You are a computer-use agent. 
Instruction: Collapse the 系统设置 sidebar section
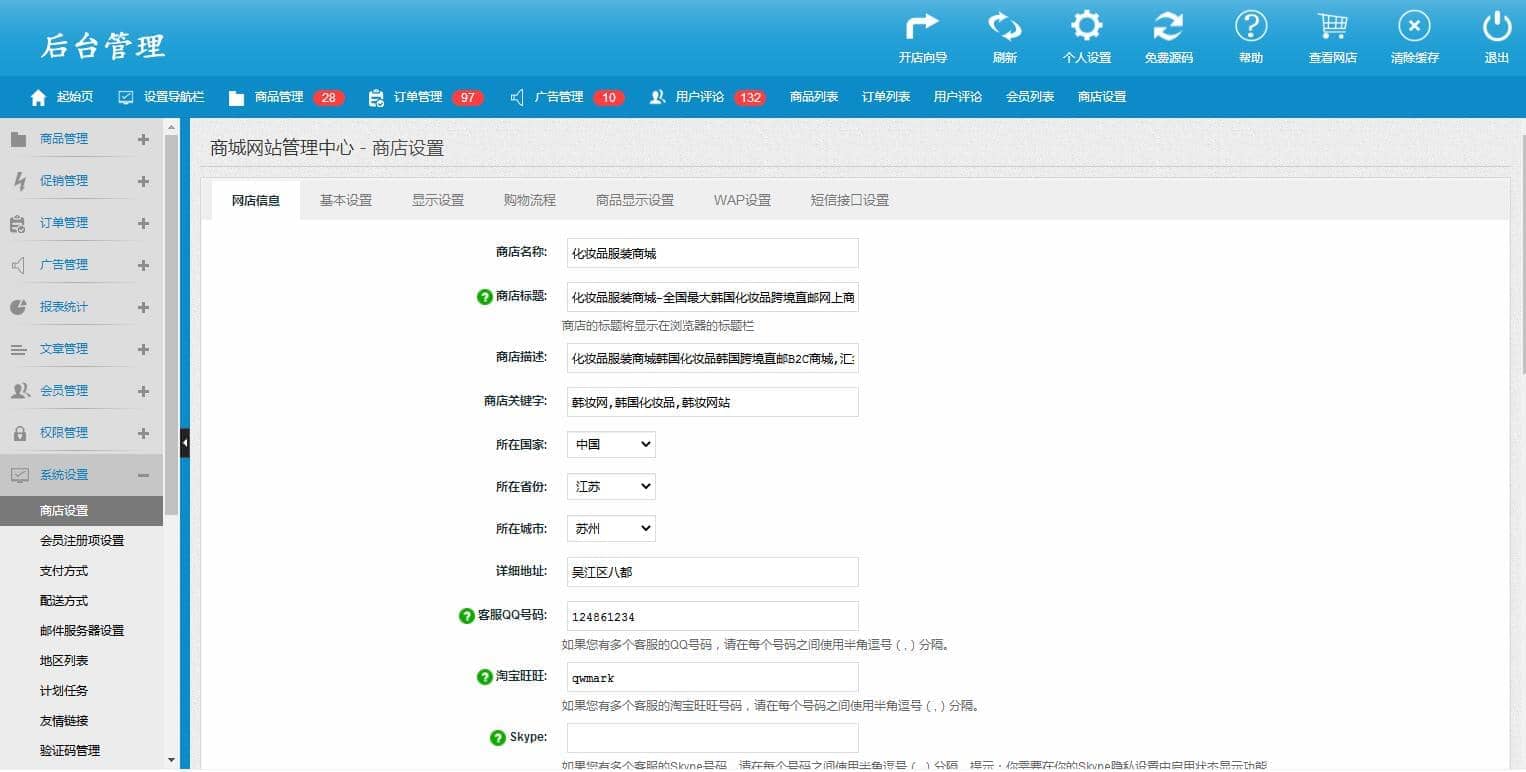click(143, 475)
